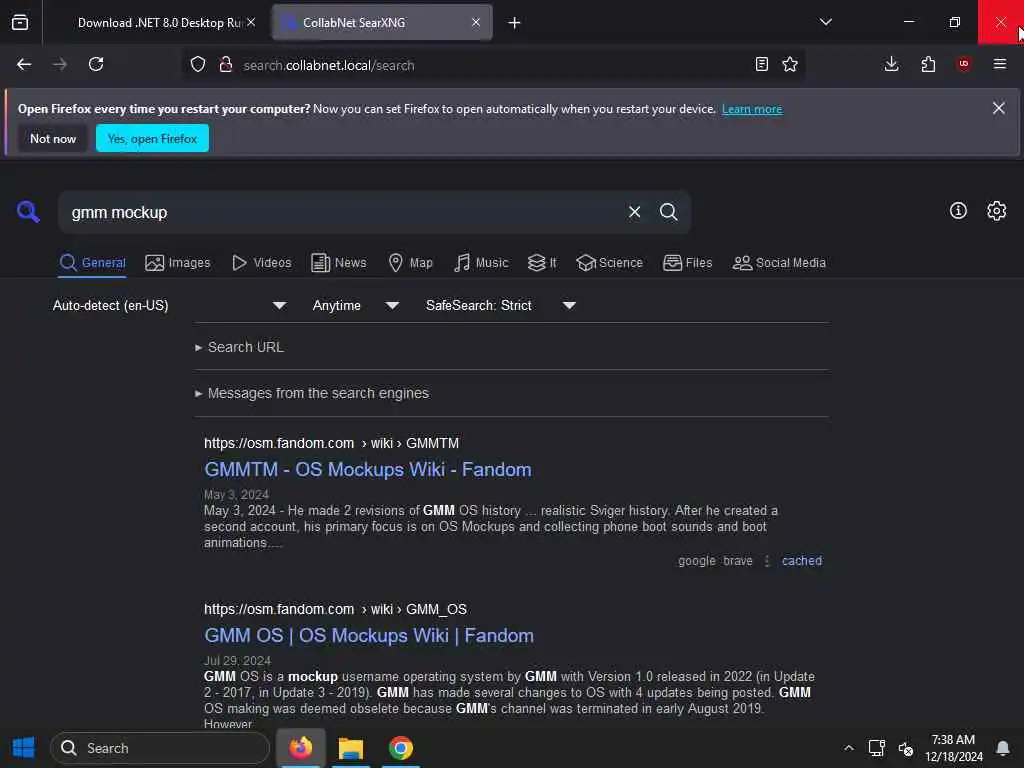Switch to the News category
Viewport: 1024px width, 768px height.
click(339, 263)
